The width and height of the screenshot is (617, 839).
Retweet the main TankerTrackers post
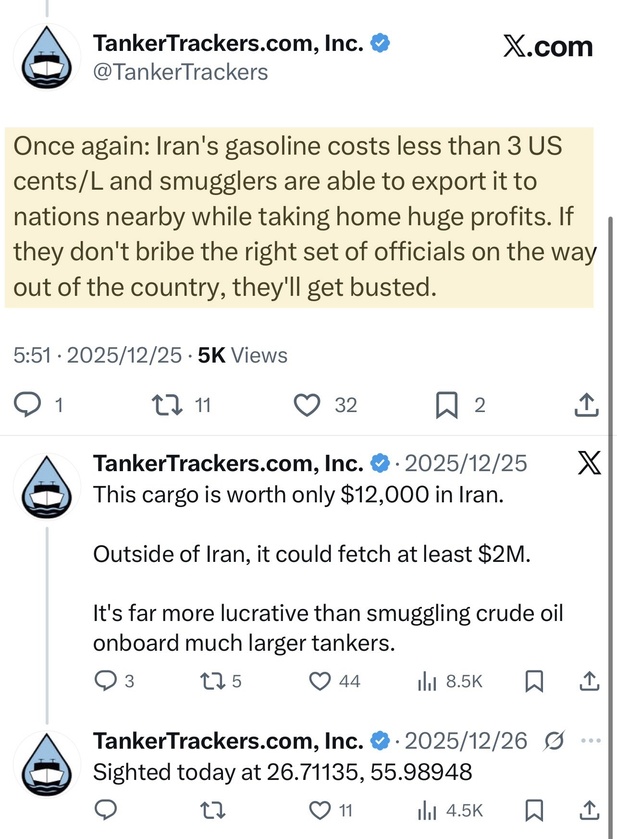tap(163, 405)
